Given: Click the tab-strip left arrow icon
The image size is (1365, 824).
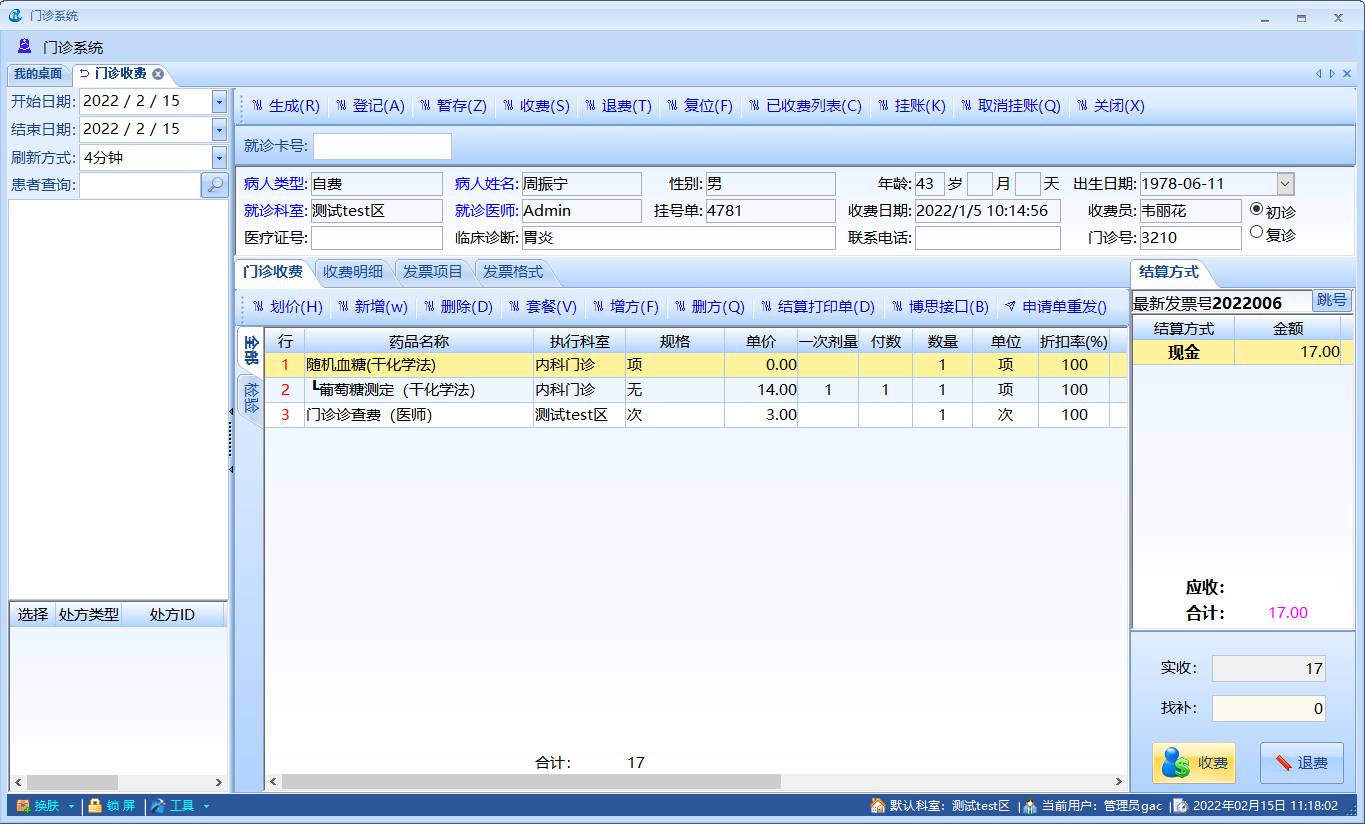Looking at the screenshot, I should click(x=1319, y=74).
